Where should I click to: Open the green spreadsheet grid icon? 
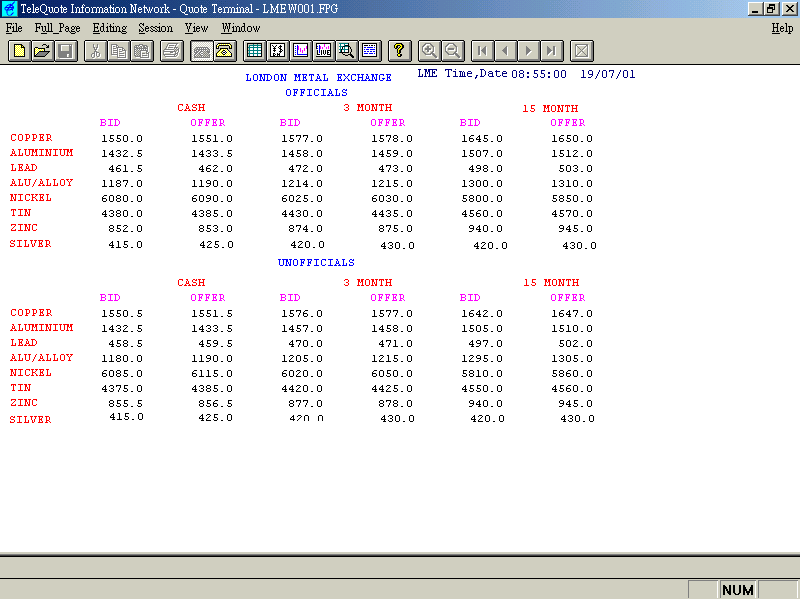point(254,51)
